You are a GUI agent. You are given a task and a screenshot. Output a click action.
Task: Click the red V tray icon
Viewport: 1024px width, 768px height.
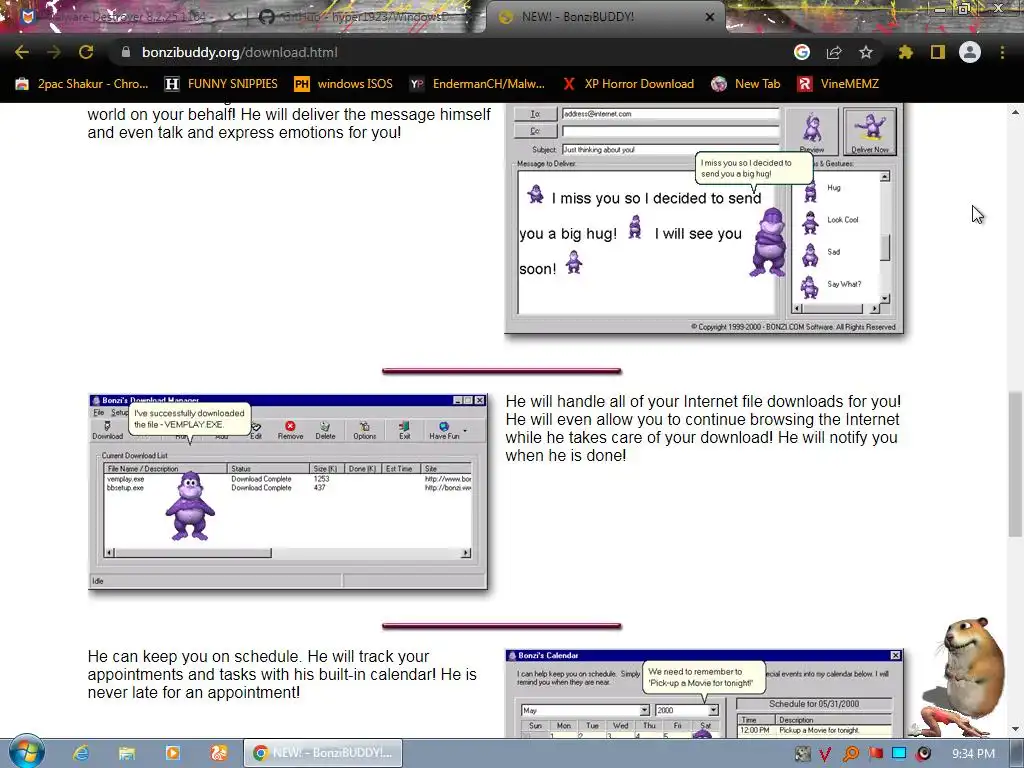[825, 754]
